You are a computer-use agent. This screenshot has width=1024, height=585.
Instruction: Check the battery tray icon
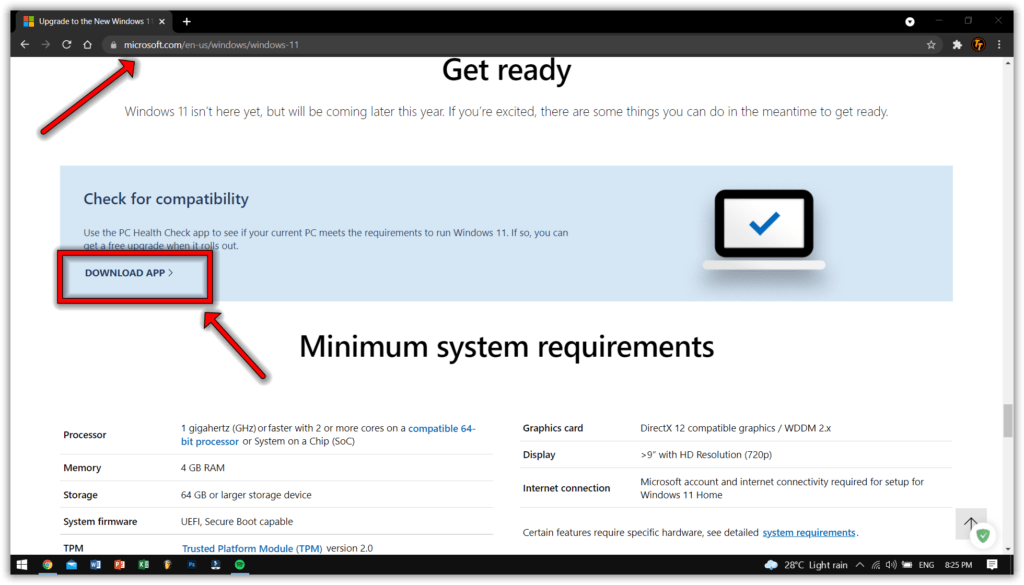(x=907, y=565)
